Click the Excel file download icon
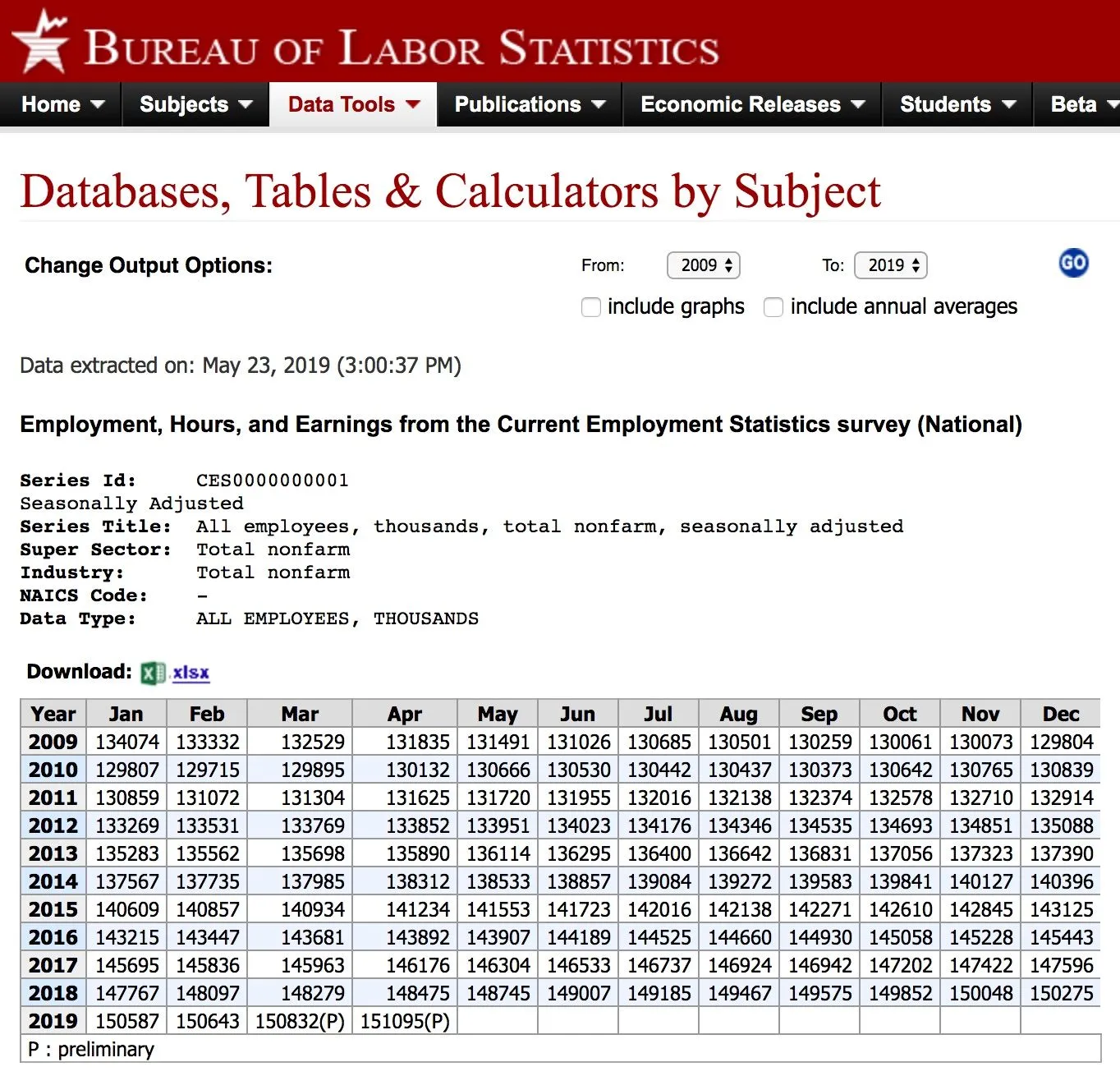Viewport: 1120px width, 1076px height. click(152, 674)
